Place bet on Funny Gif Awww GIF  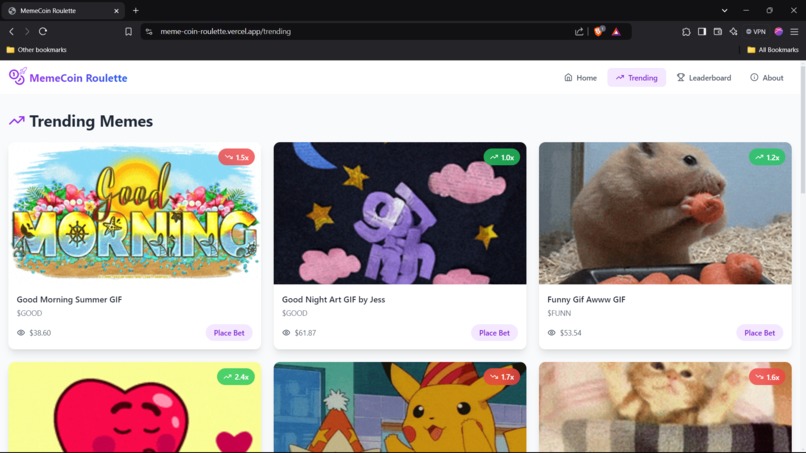coord(759,333)
